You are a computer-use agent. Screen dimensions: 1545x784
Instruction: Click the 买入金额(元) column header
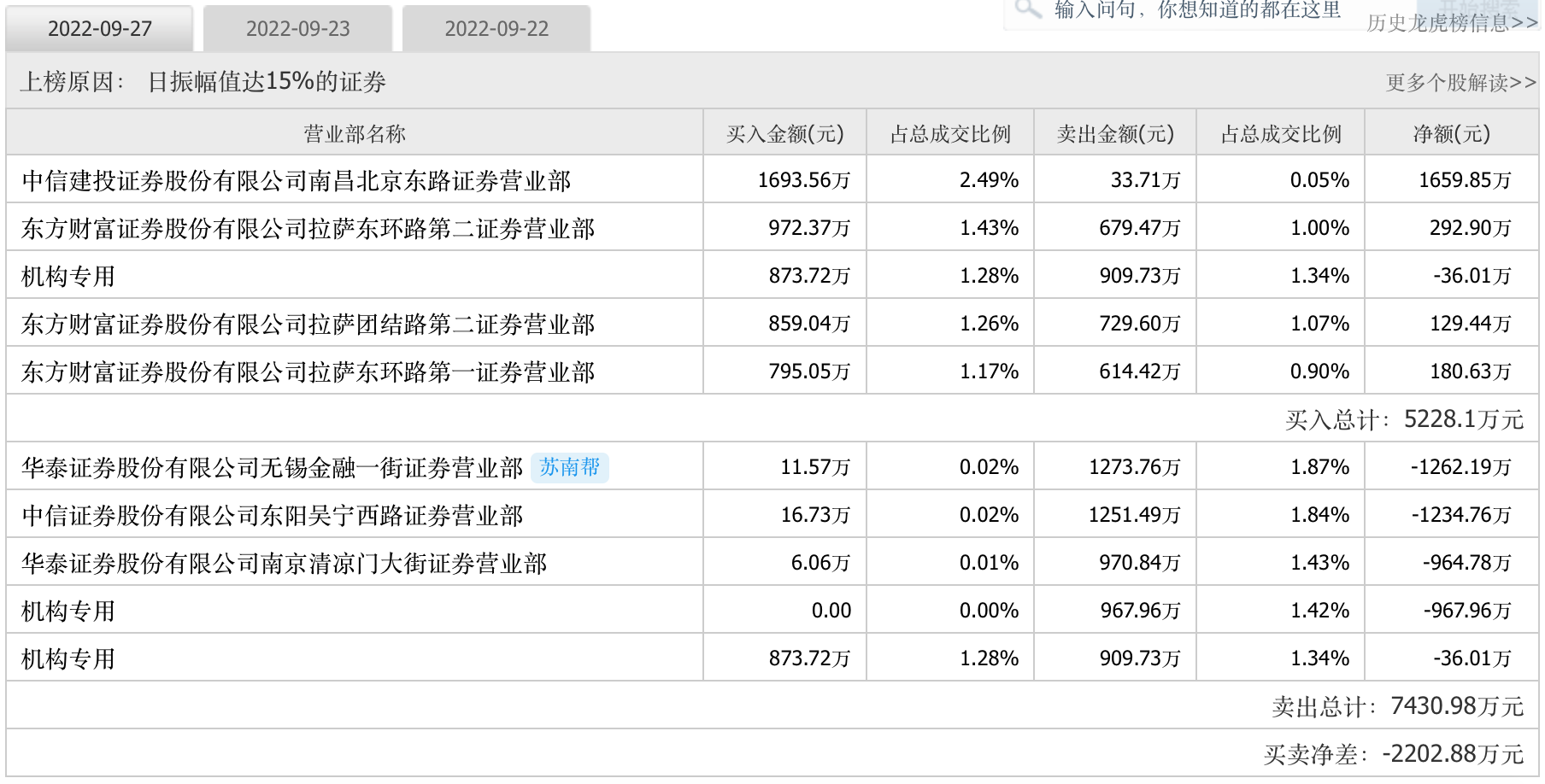tap(784, 134)
